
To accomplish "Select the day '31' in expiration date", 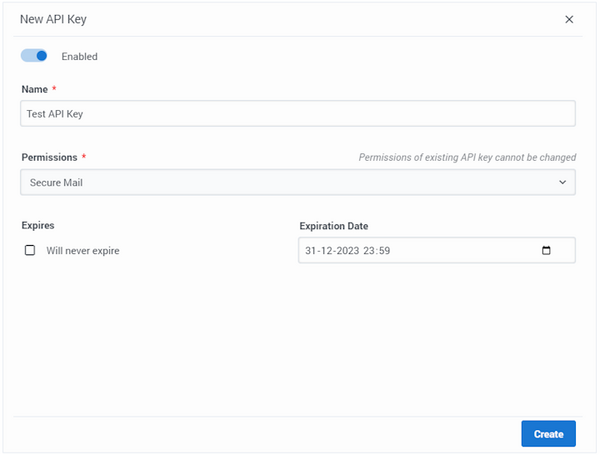I will pyautogui.click(x=310, y=251).
